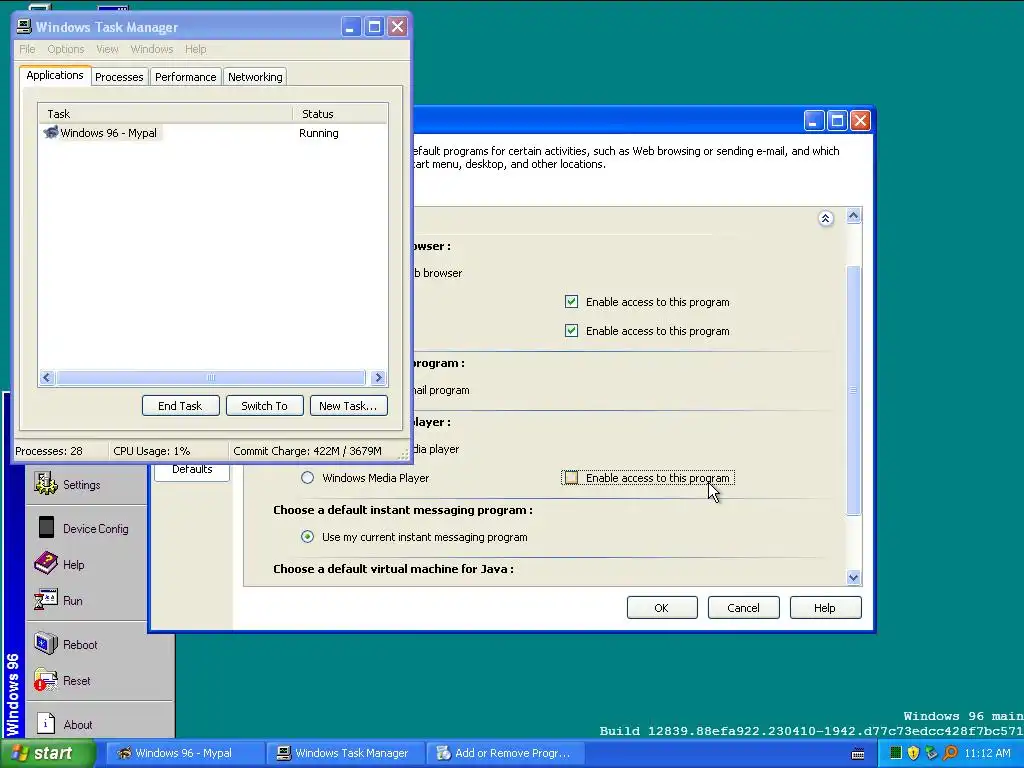Click the task list scroll-right arrow
The image size is (1024, 768).
[378, 377]
